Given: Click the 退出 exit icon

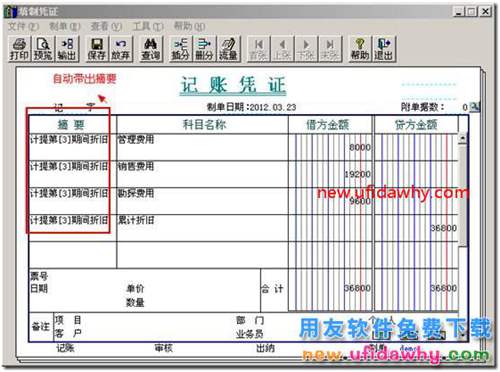Looking at the screenshot, I should pos(384,49).
